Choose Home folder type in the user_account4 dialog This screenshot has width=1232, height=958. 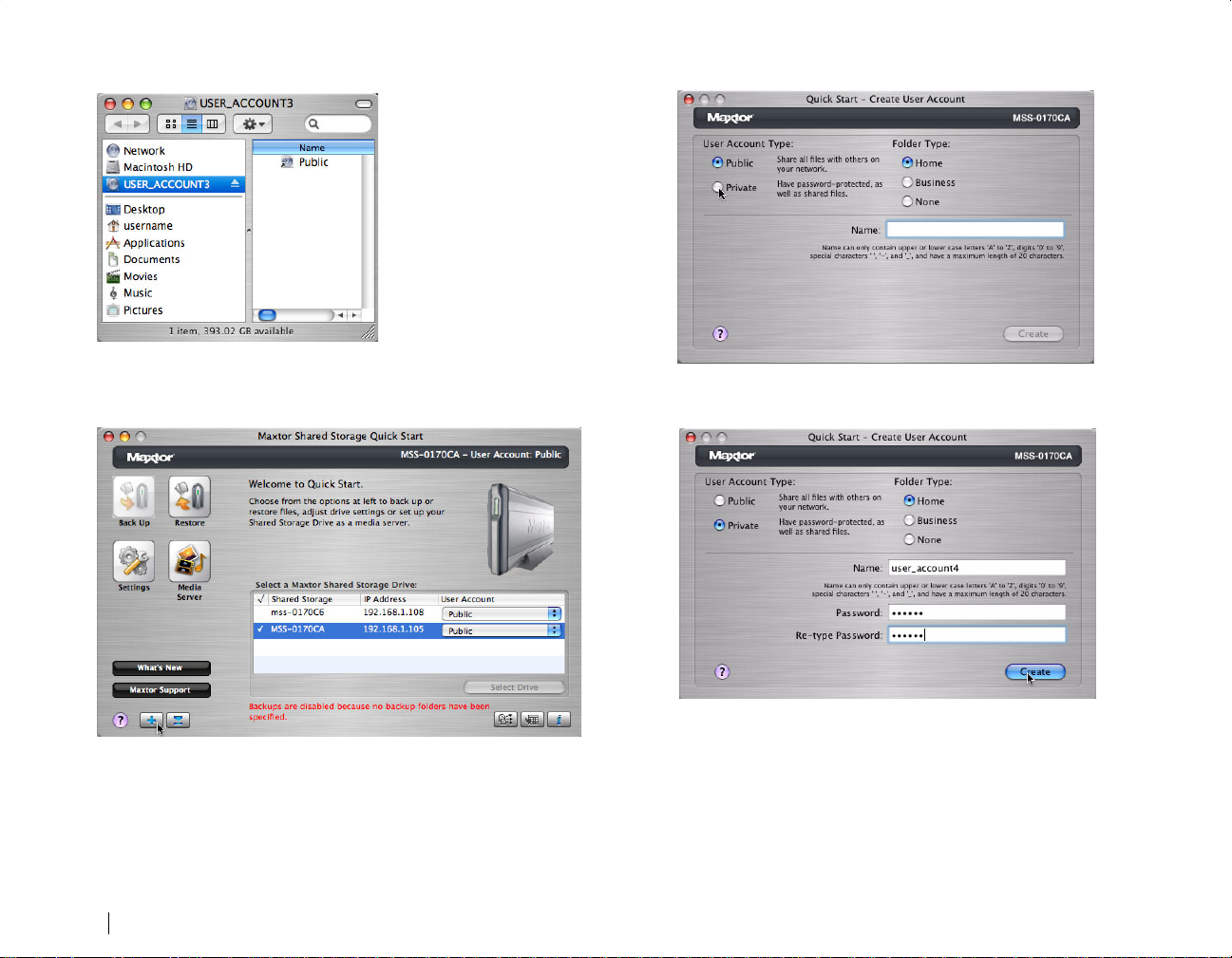(909, 500)
